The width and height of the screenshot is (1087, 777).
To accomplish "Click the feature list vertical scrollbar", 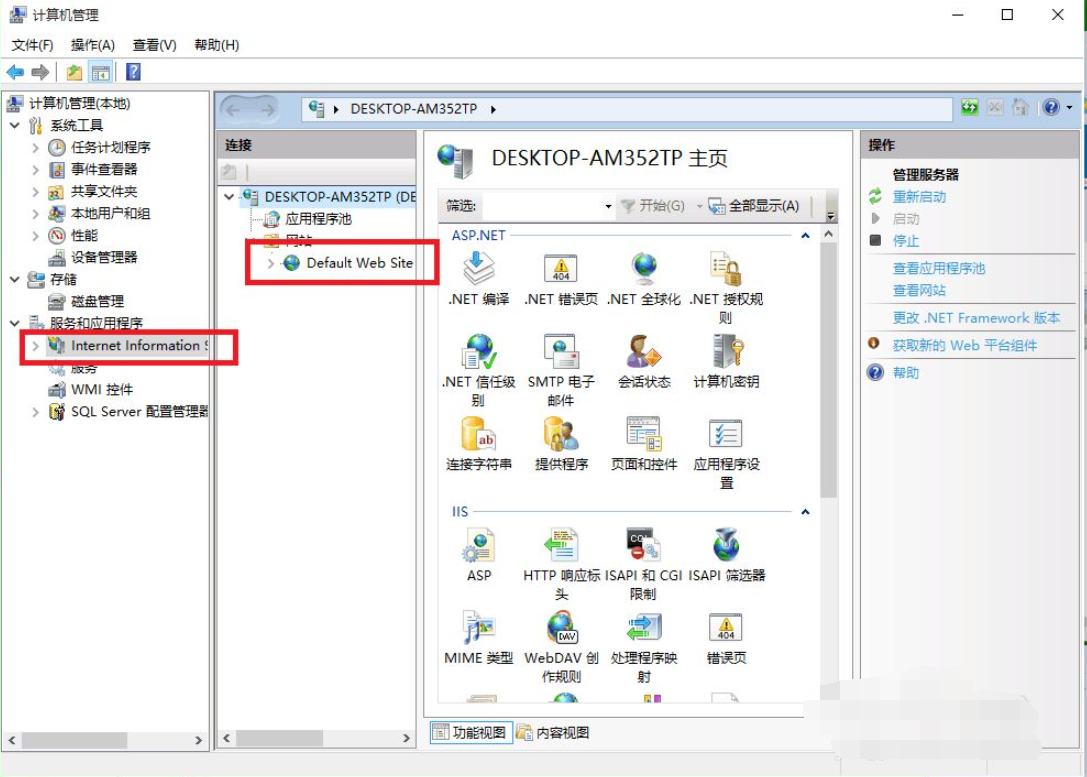I will pos(828,369).
